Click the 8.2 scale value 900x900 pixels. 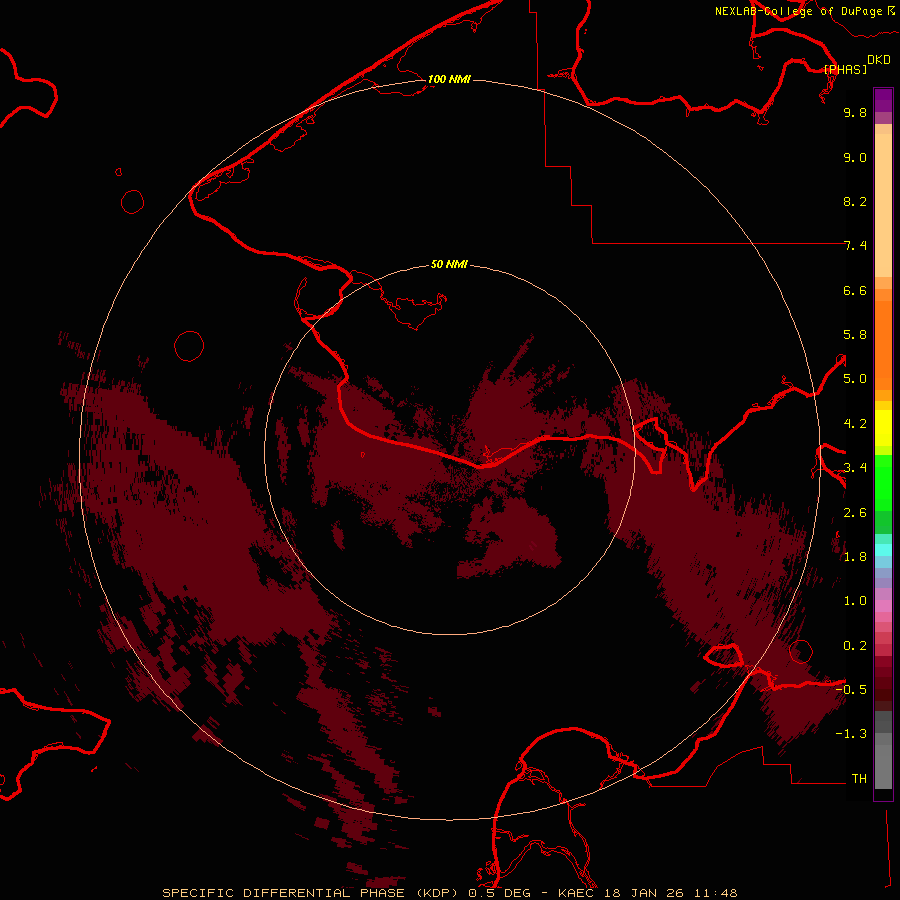point(855,201)
